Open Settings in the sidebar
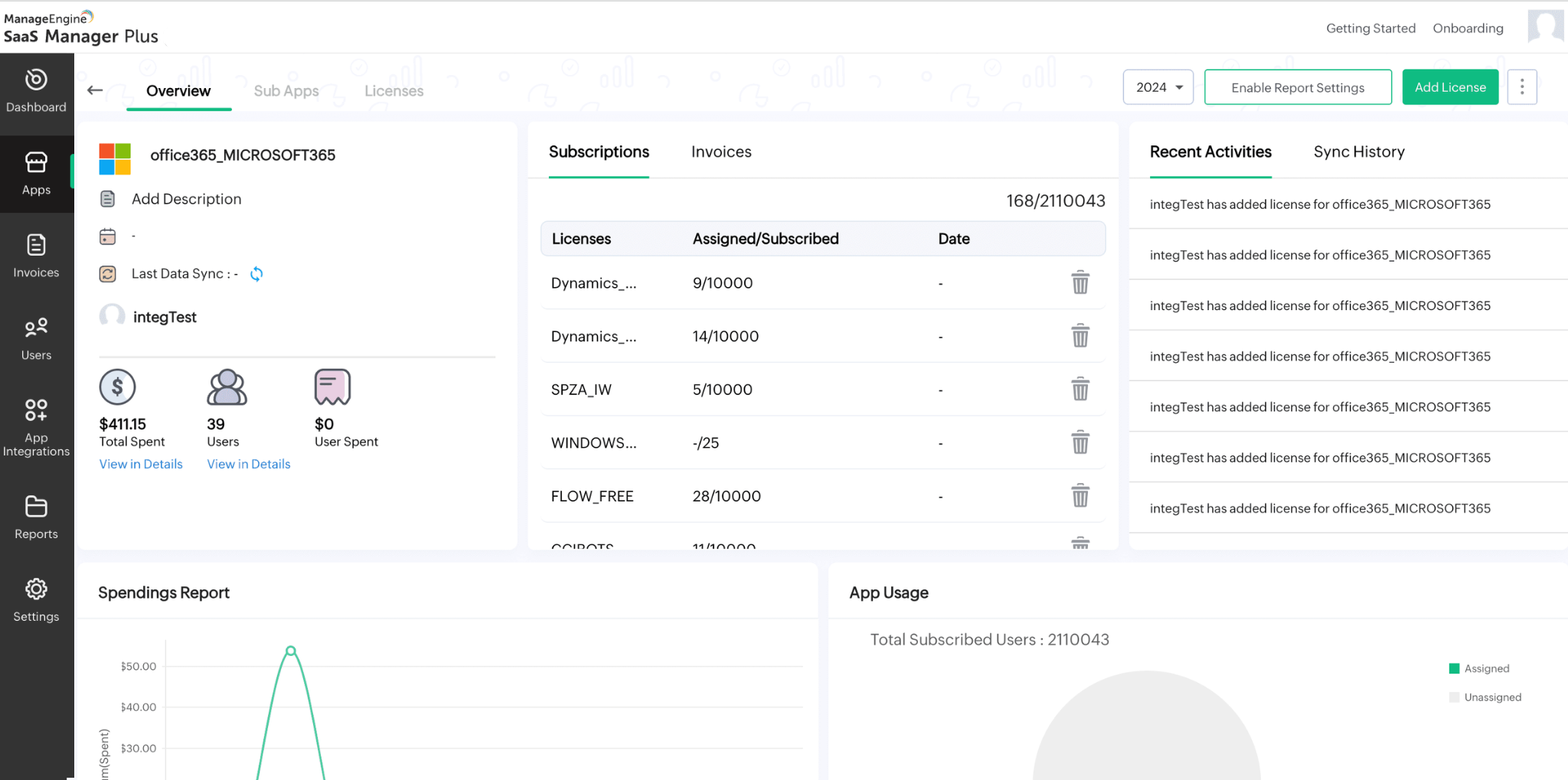 pos(36,601)
